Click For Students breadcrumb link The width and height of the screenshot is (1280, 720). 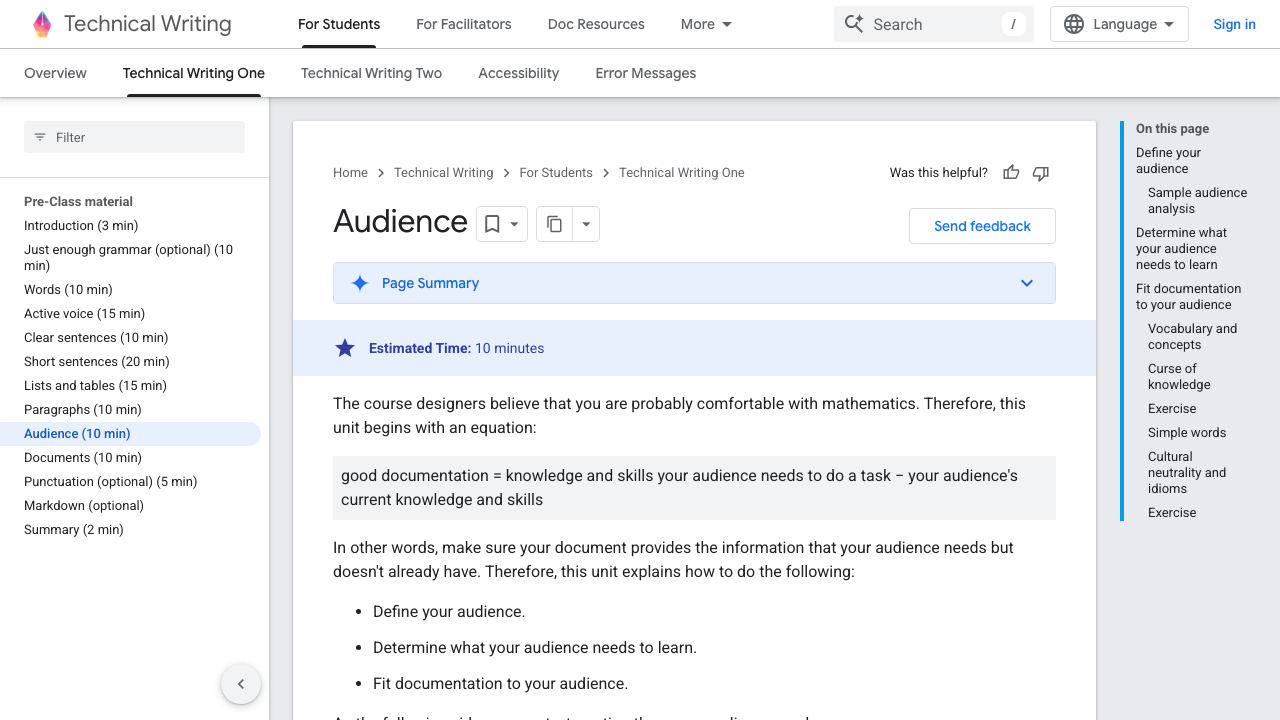[556, 173]
